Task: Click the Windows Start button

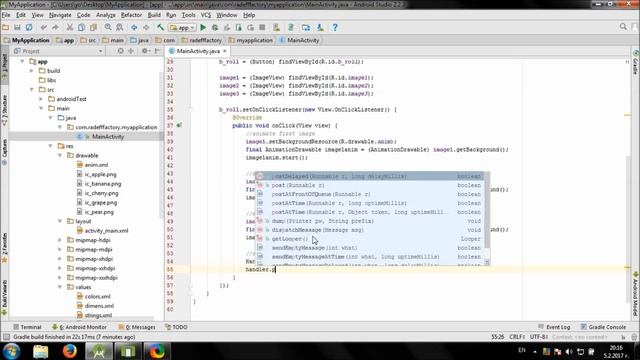Action: [11, 351]
